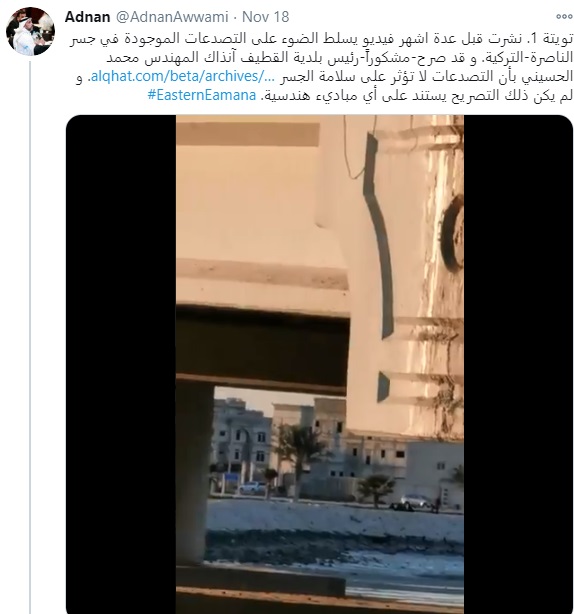Click the display name Adnan

87,17
